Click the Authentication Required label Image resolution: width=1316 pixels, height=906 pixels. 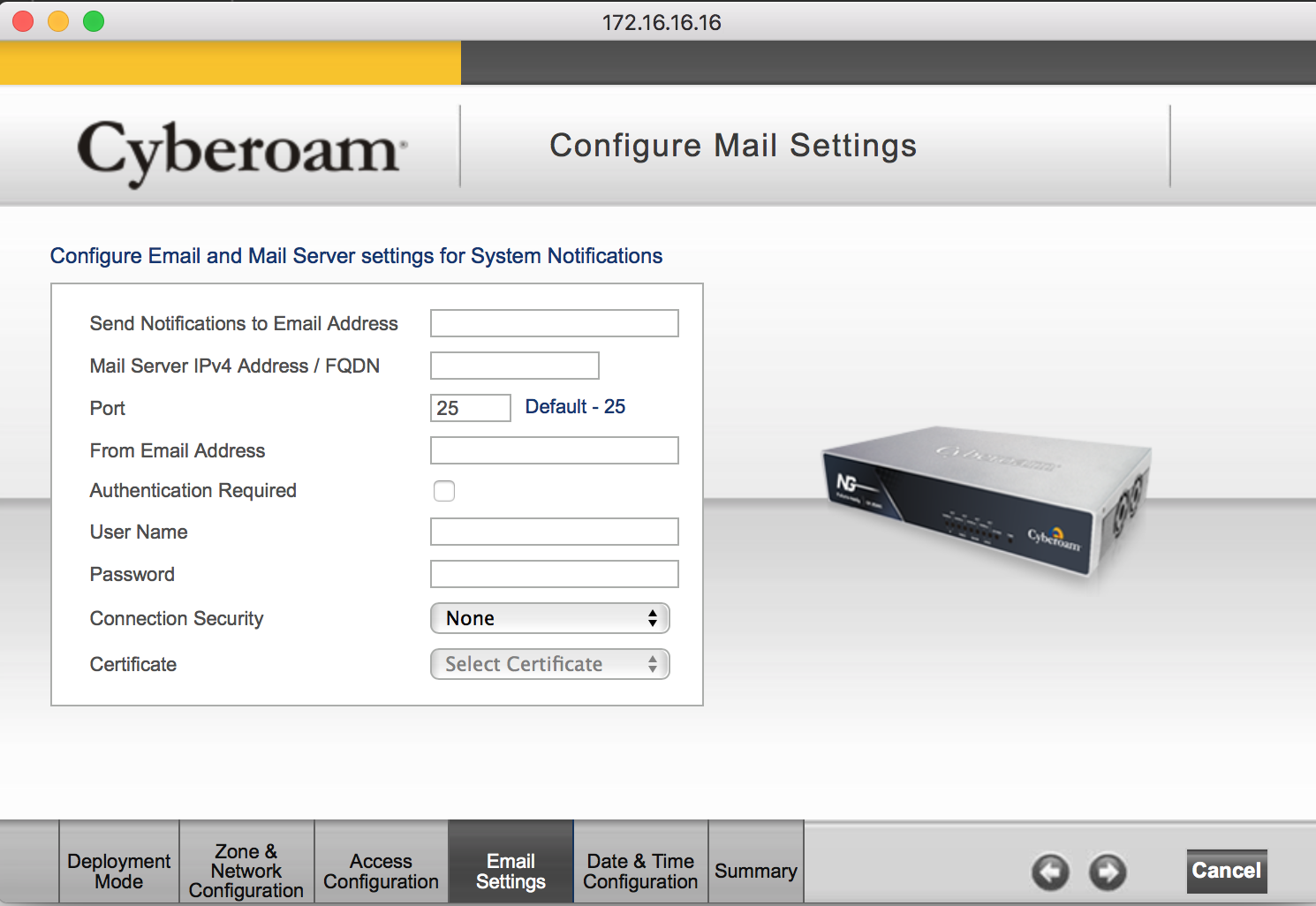pyautogui.click(x=193, y=490)
